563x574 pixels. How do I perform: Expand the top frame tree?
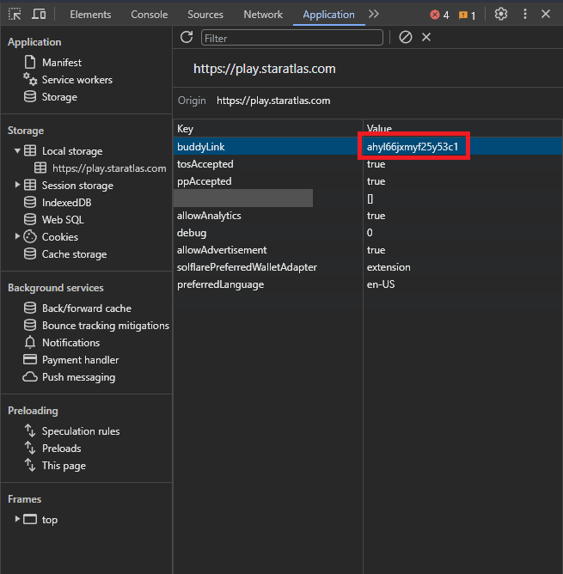[17, 519]
